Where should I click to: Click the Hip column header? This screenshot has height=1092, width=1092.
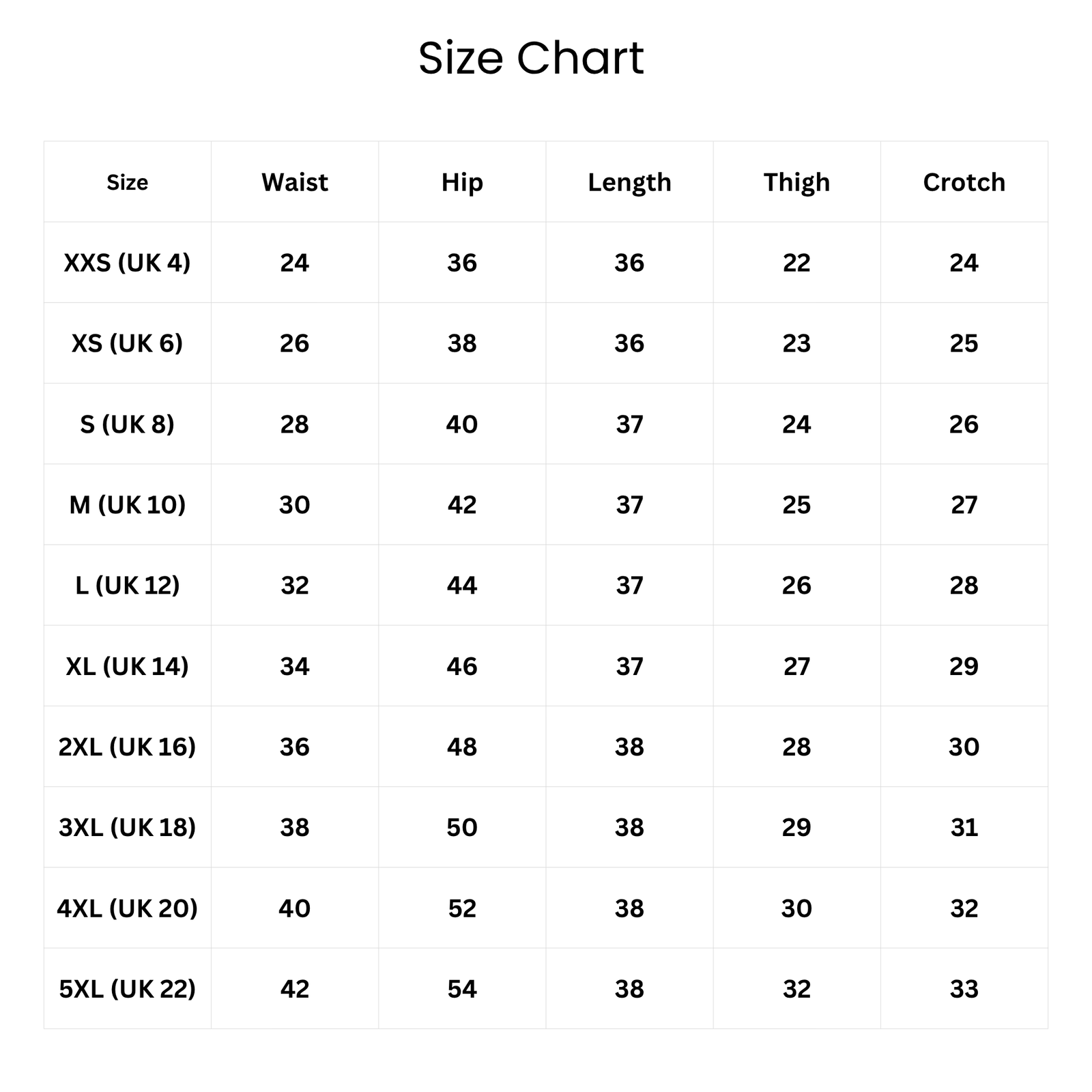click(x=462, y=182)
